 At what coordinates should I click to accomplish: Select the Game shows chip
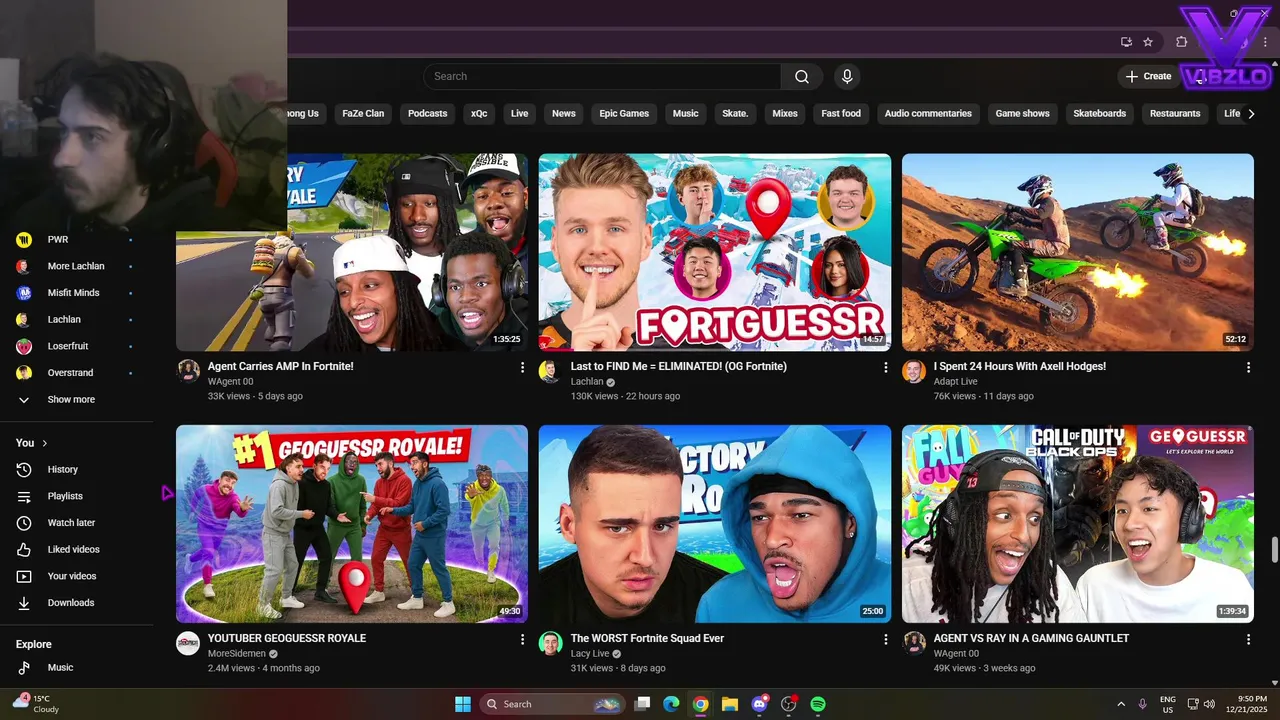[x=1022, y=113]
